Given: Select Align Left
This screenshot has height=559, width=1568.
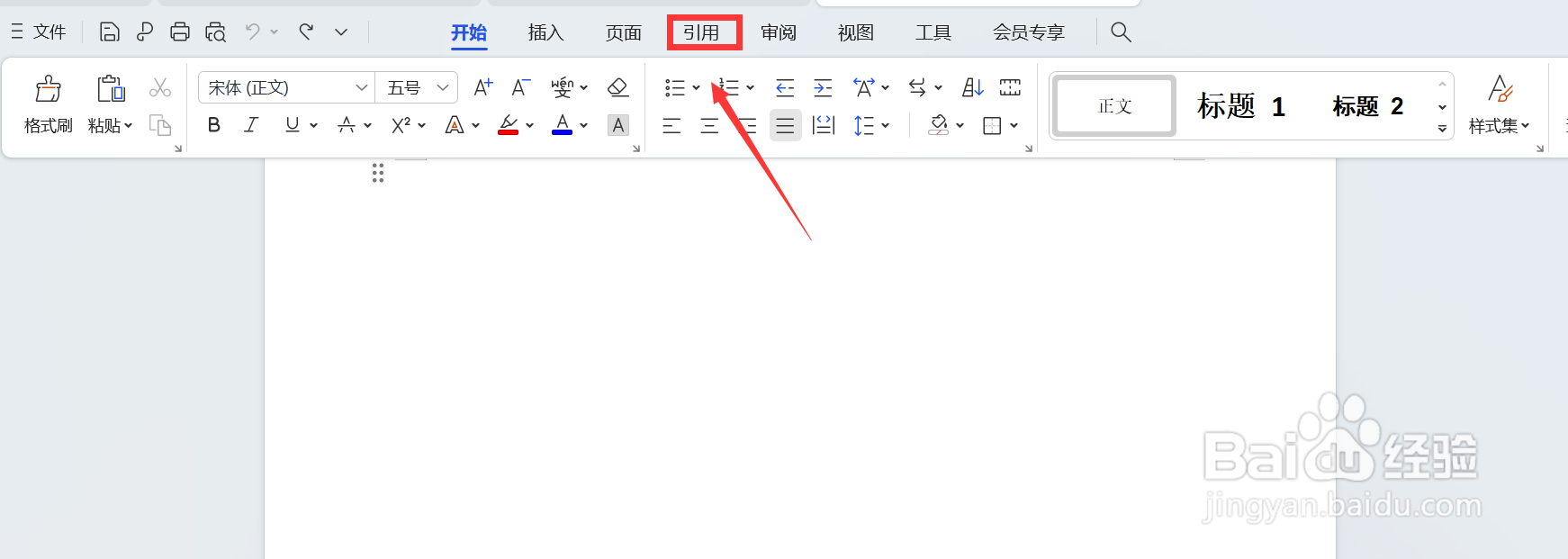Looking at the screenshot, I should click(x=671, y=126).
